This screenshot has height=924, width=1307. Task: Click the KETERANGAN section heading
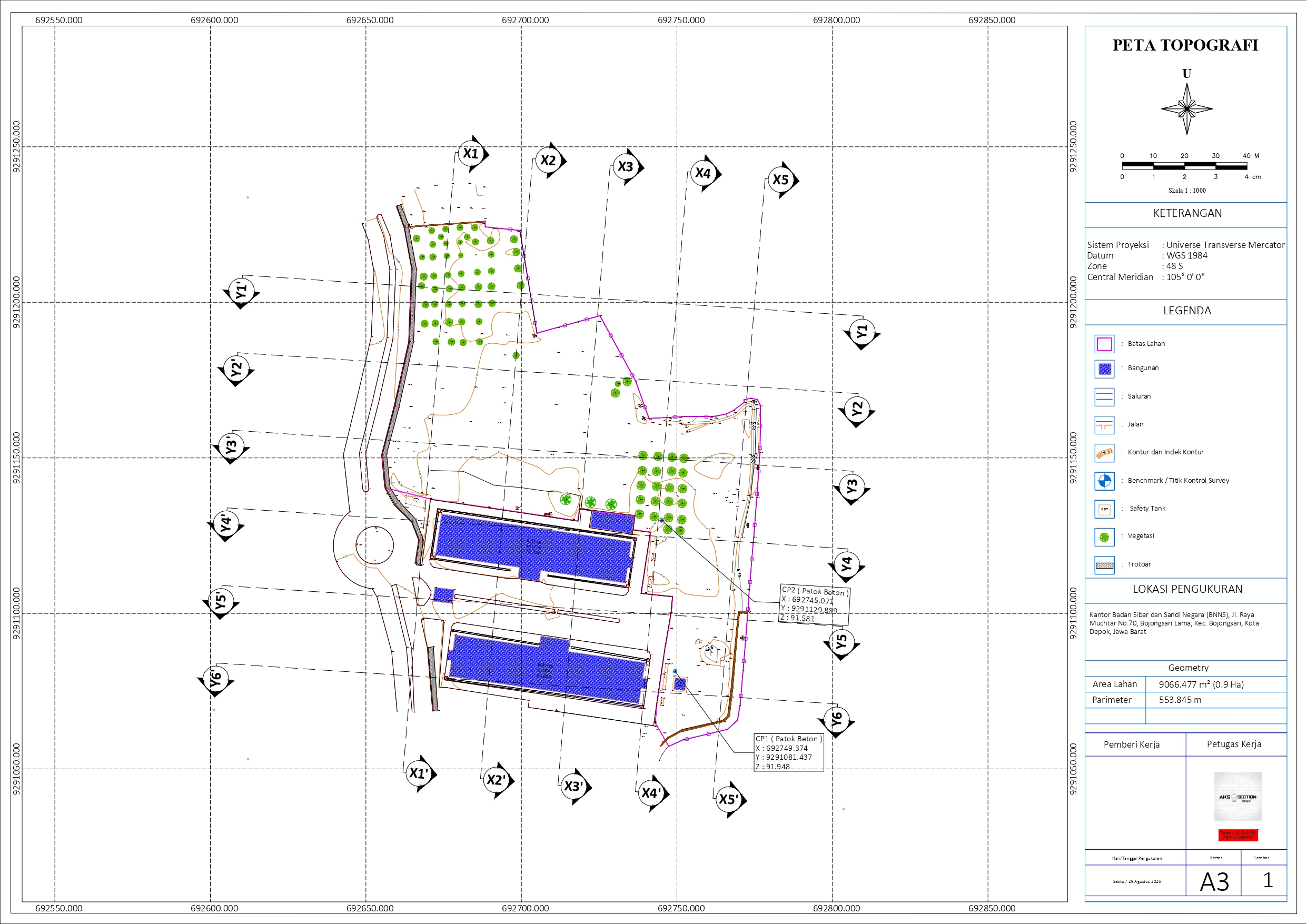(1187, 213)
